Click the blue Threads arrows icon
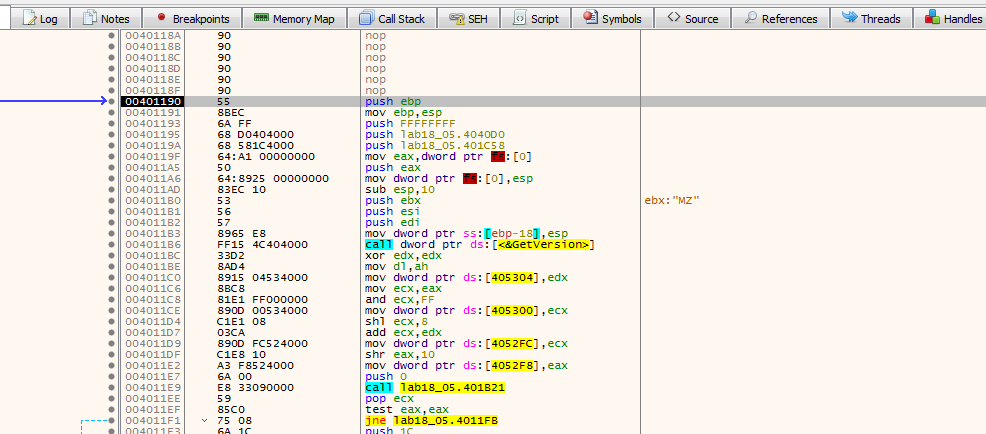The height and width of the screenshot is (434, 986). (849, 18)
